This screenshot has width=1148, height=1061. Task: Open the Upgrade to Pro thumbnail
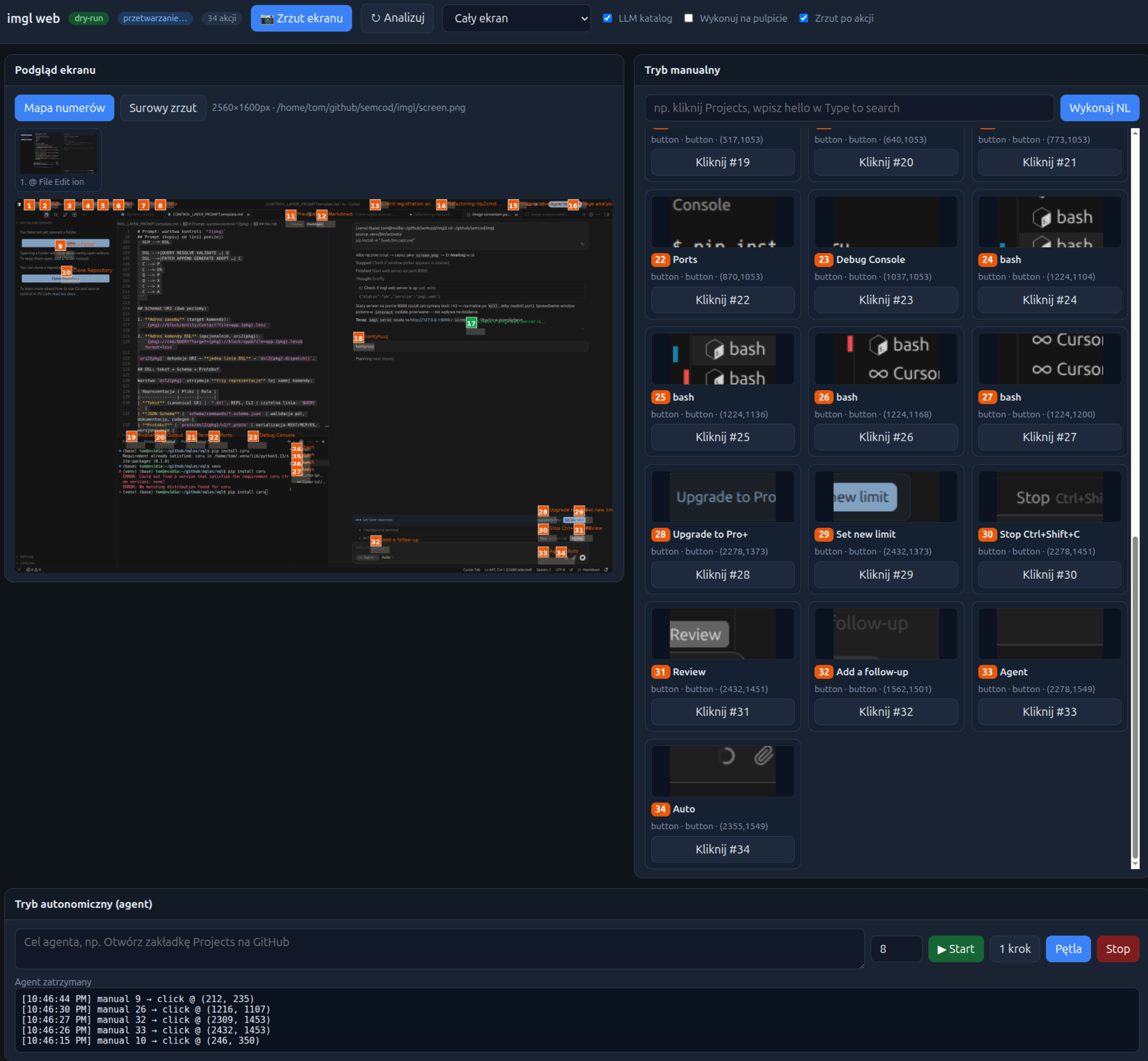(x=723, y=496)
